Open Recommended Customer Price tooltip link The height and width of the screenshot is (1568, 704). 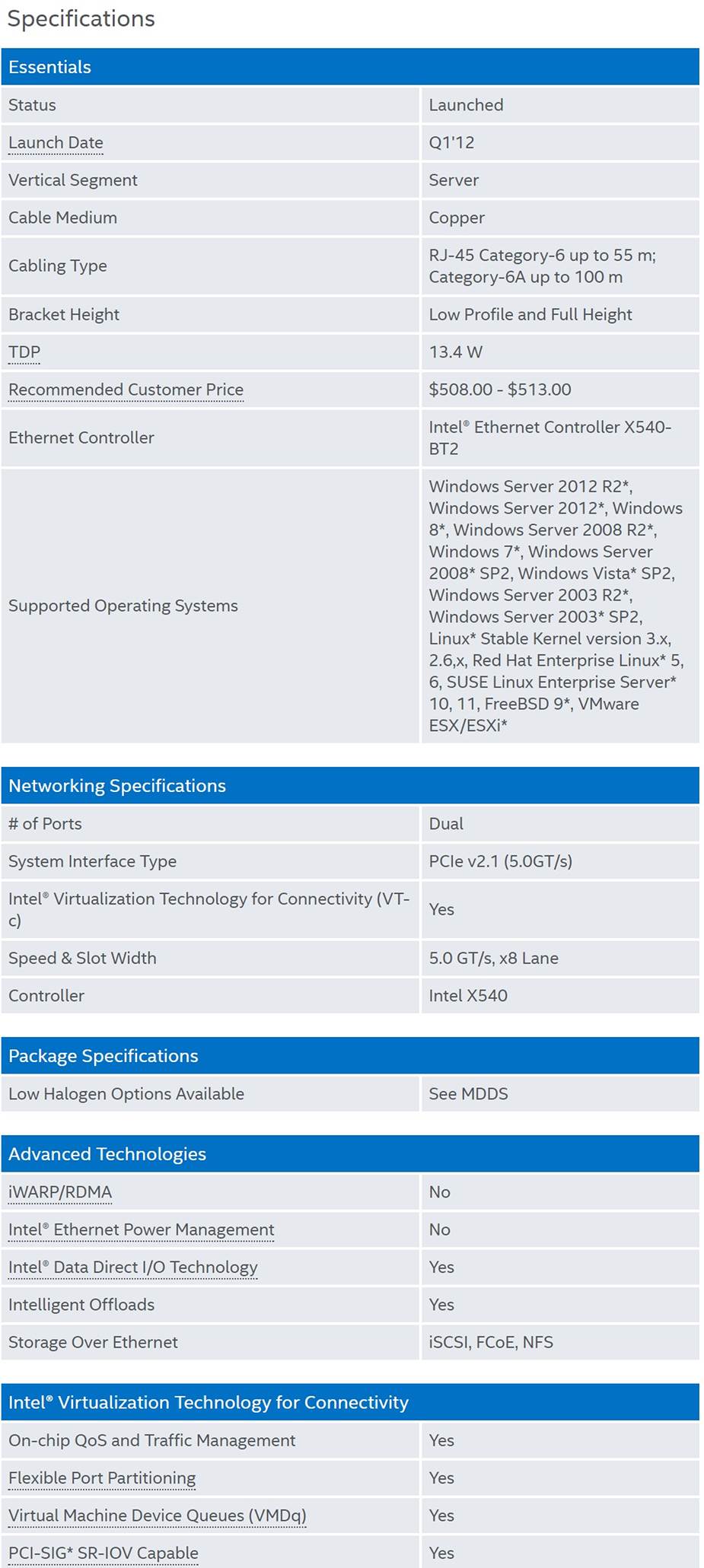coord(126,390)
